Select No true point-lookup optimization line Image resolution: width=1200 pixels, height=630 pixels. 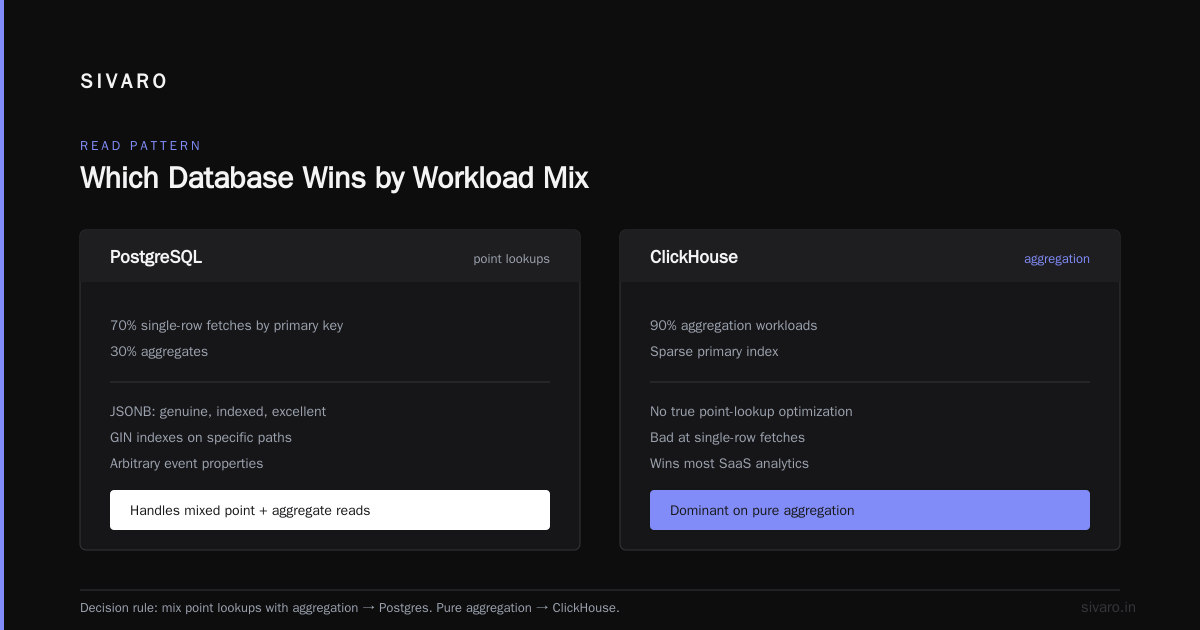click(751, 412)
